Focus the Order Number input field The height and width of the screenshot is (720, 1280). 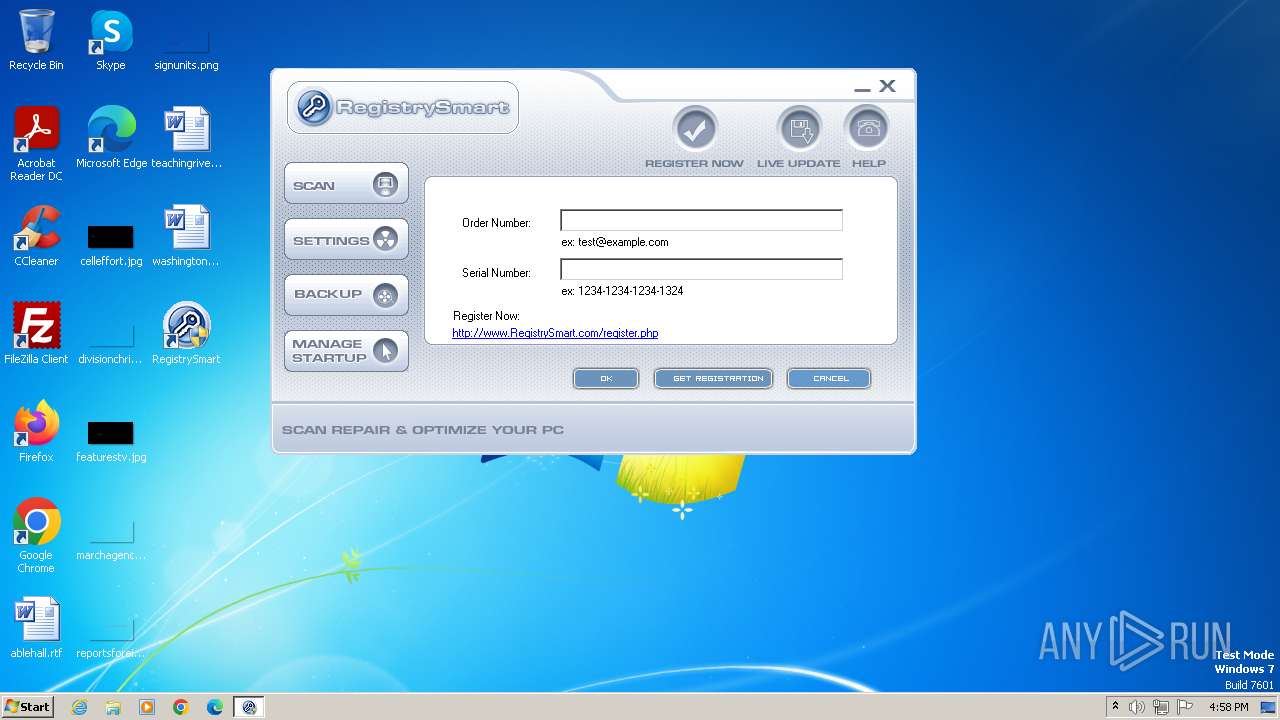701,221
